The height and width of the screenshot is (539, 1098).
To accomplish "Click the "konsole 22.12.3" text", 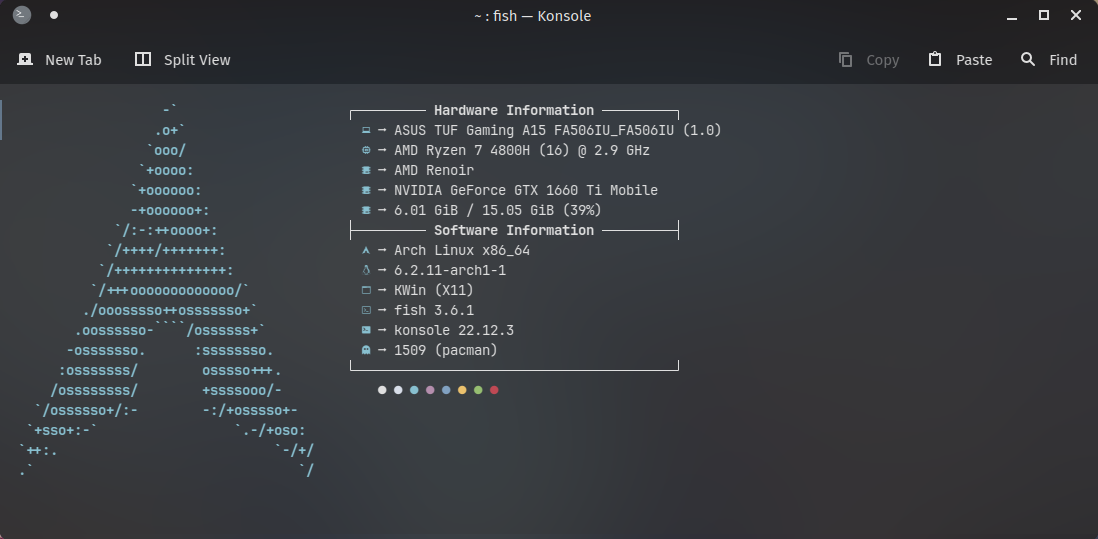I will [454, 330].
